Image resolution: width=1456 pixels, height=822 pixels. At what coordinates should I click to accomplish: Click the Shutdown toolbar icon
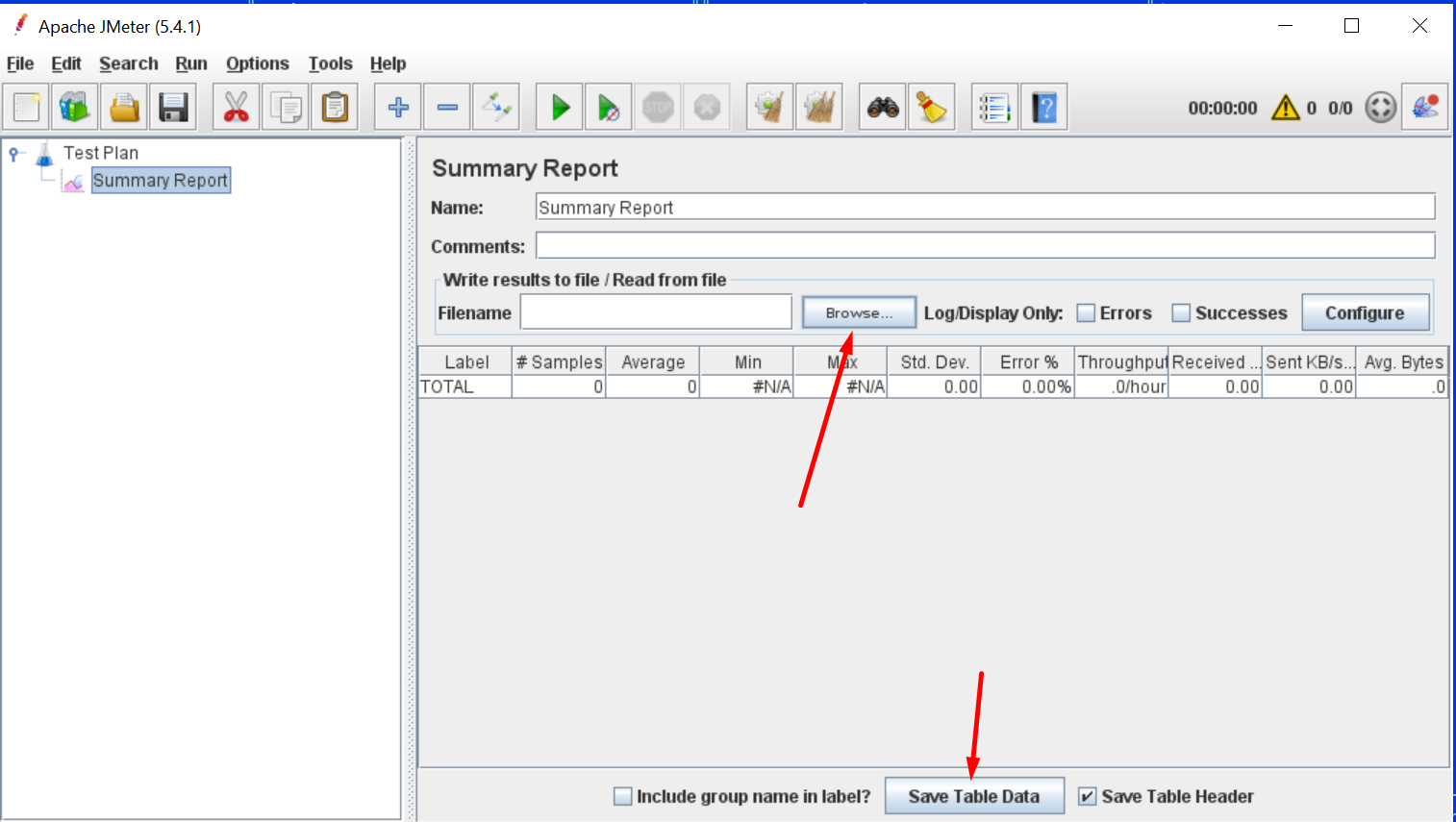pos(707,107)
